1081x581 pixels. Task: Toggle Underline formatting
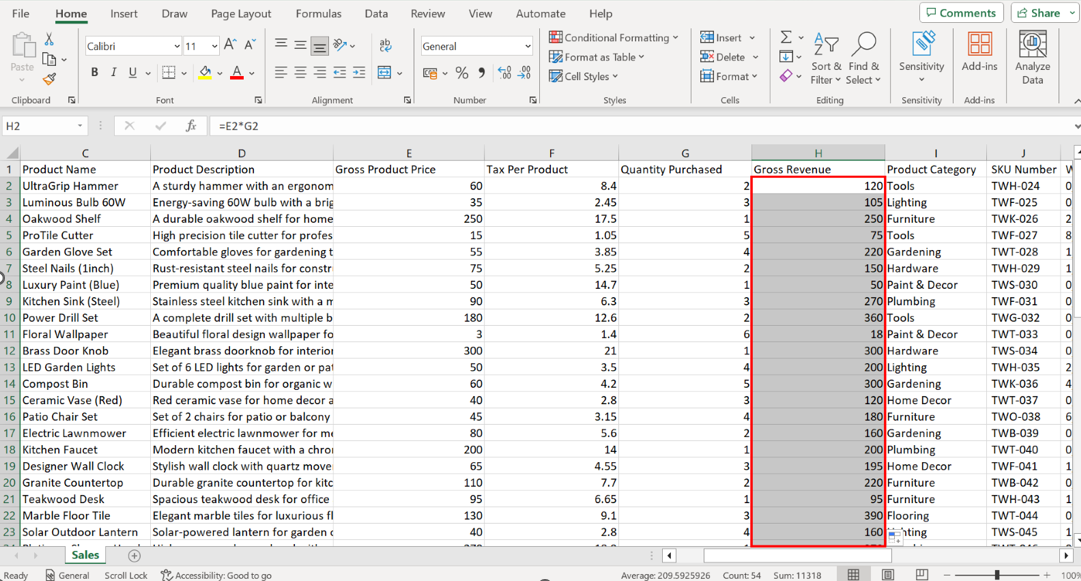click(132, 73)
